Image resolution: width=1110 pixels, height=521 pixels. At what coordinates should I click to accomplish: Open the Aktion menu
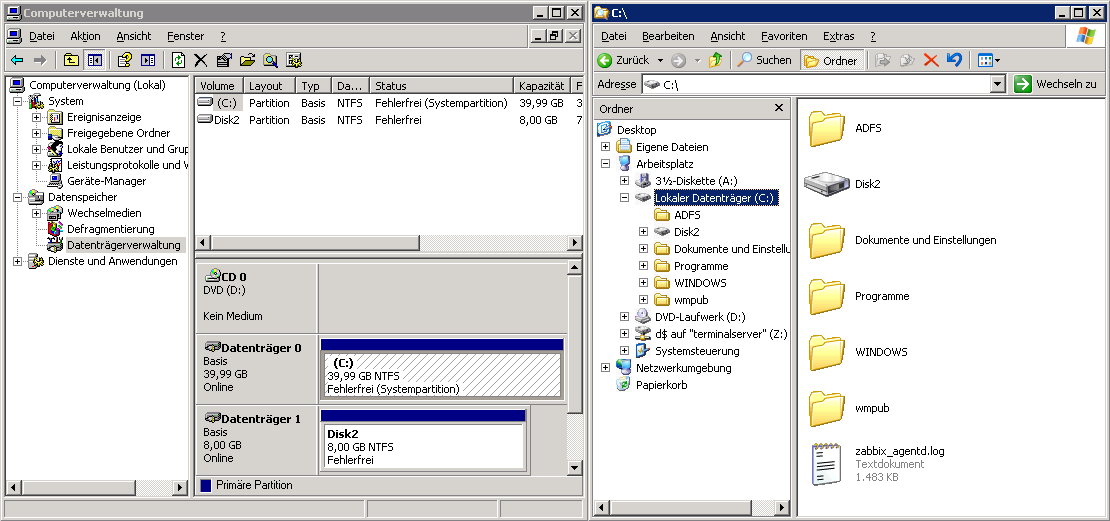click(85, 36)
